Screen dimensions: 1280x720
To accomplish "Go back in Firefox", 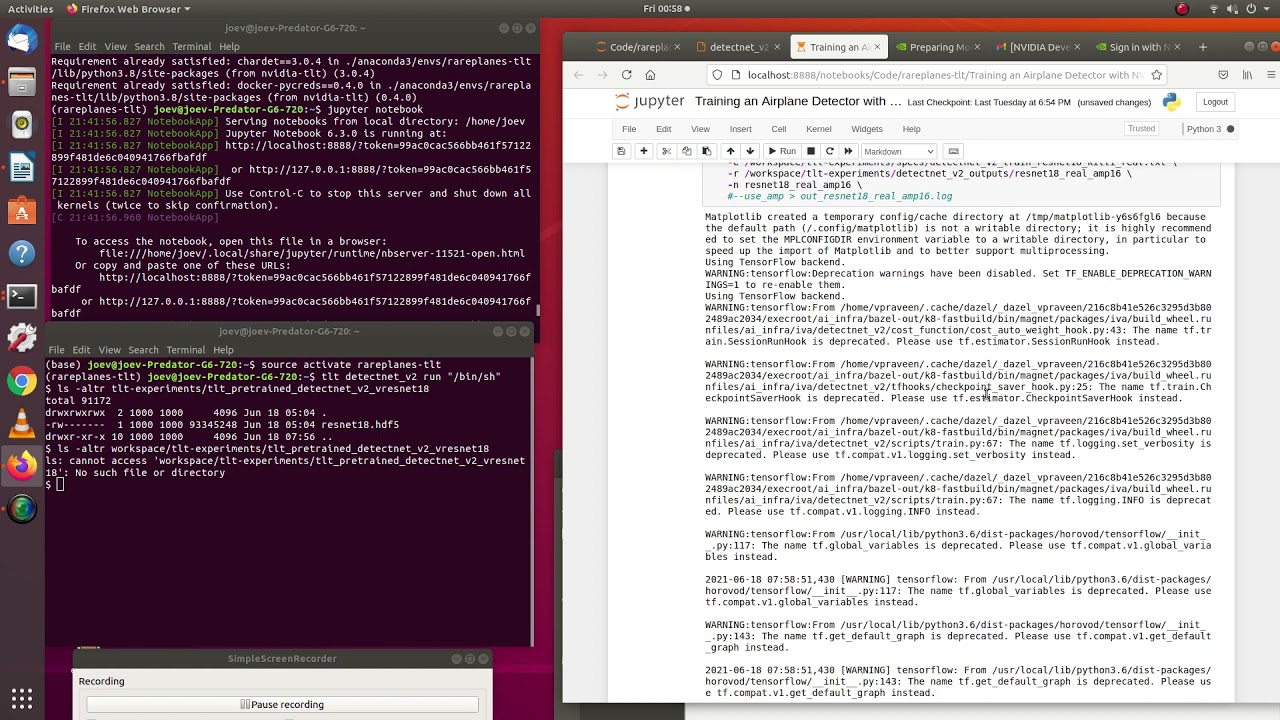I will [578, 75].
